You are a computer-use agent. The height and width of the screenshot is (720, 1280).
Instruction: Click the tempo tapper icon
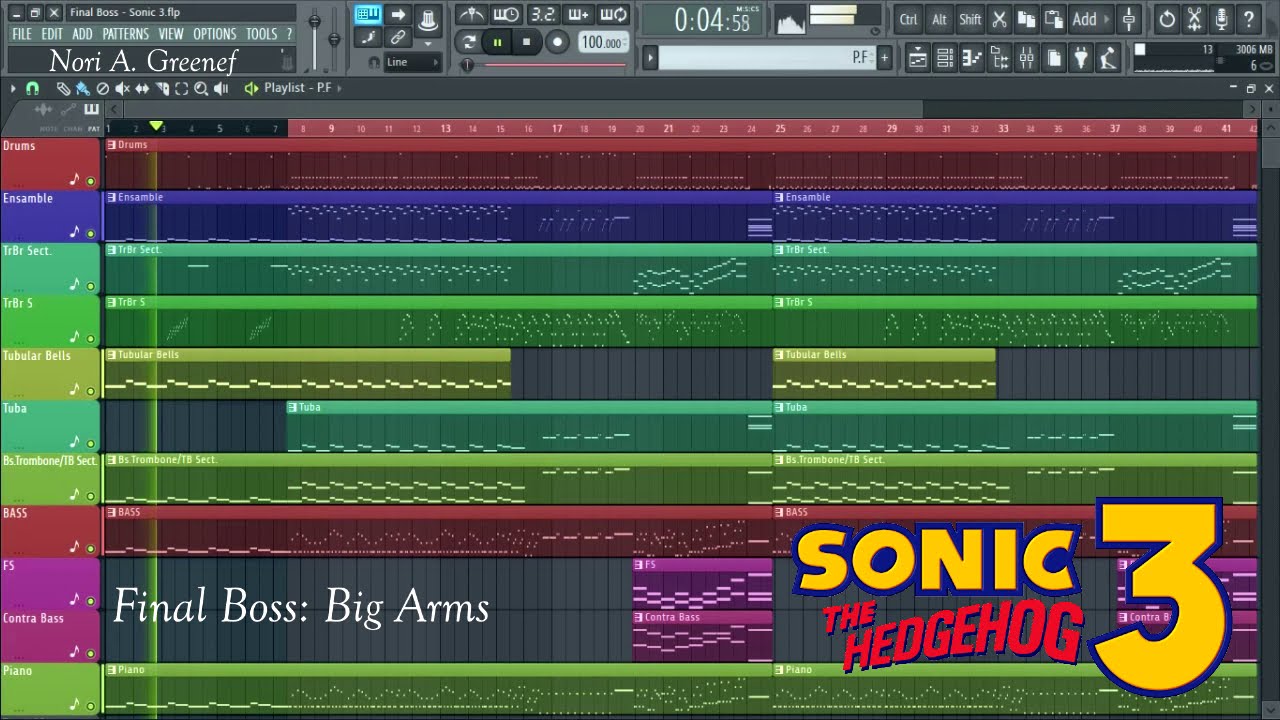(1107, 58)
